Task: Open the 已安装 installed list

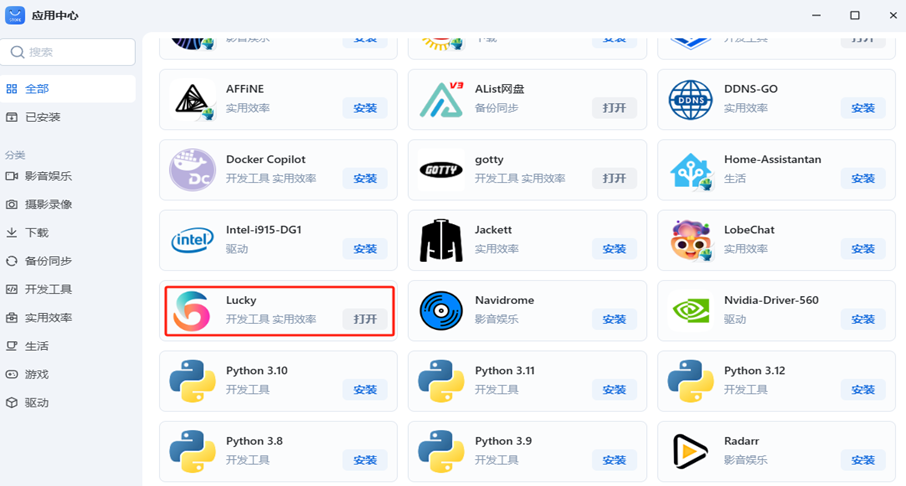Action: tap(68, 117)
